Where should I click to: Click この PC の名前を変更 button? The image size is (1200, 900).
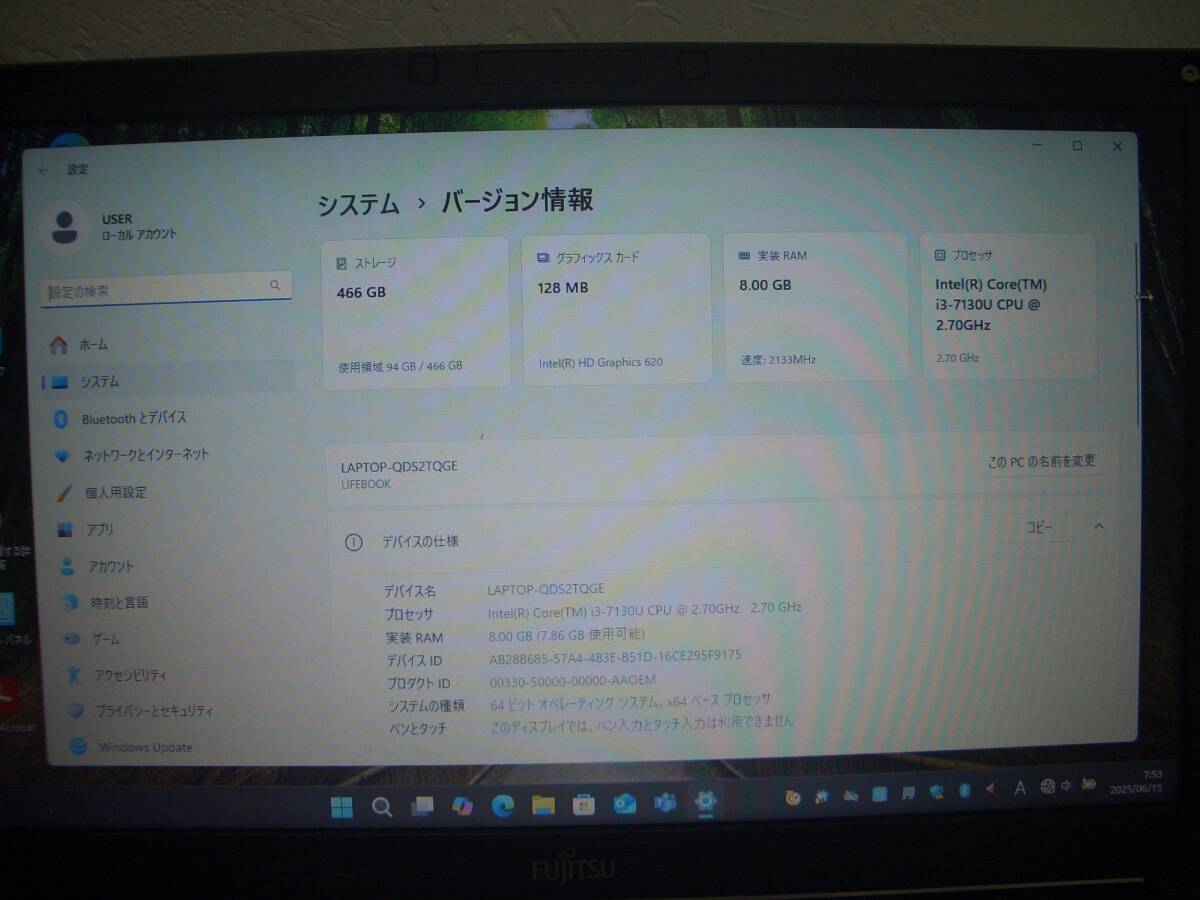click(1042, 461)
